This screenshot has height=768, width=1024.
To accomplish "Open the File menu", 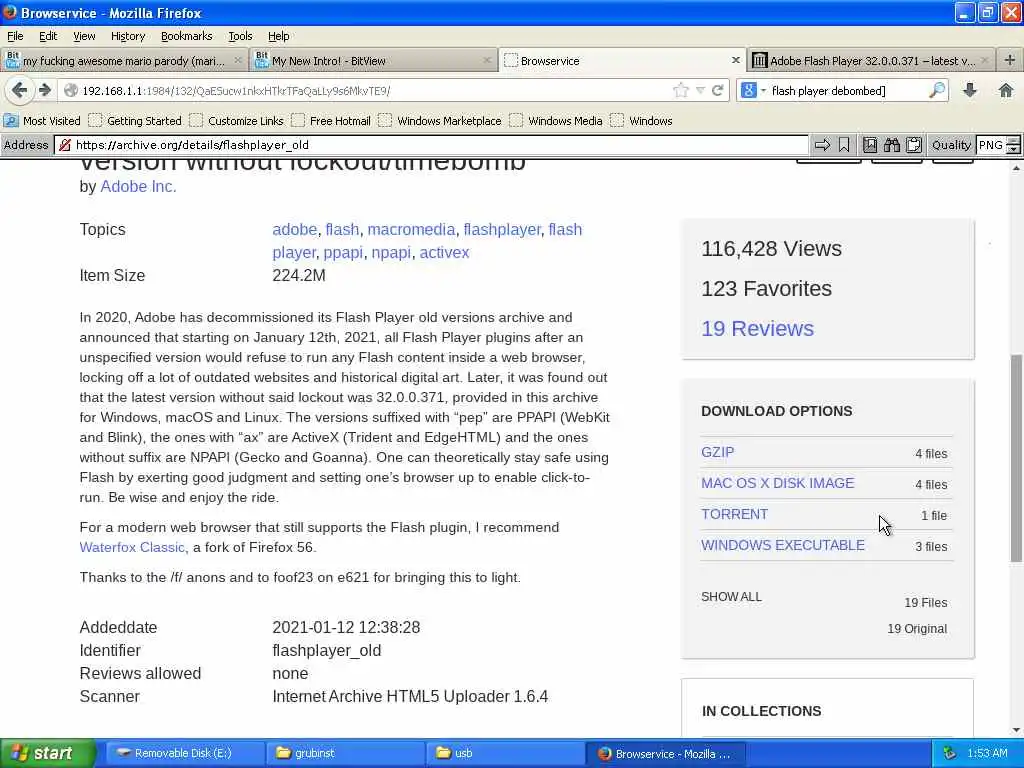I will click(15, 36).
